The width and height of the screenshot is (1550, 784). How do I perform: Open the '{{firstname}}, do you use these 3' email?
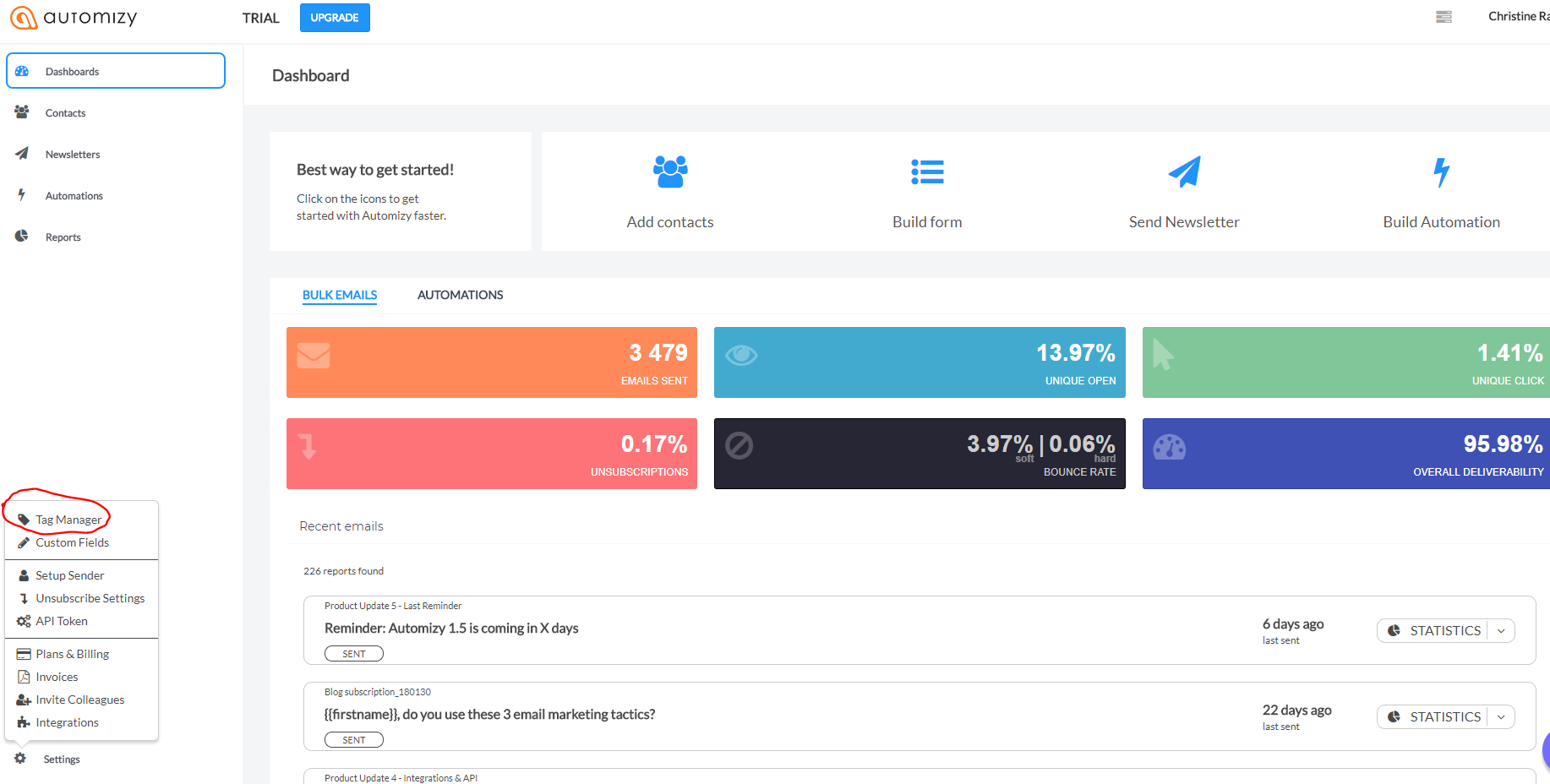489,715
